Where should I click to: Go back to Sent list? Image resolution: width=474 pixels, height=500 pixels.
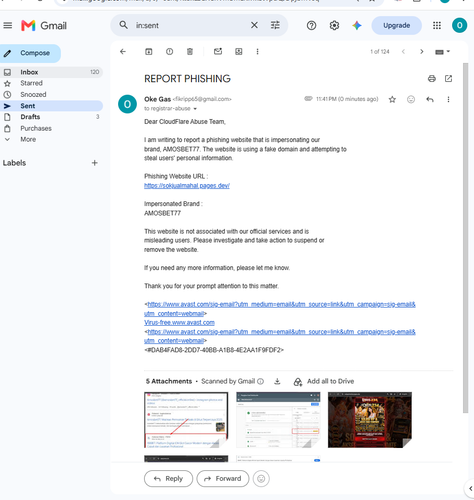pyautogui.click(x=123, y=51)
